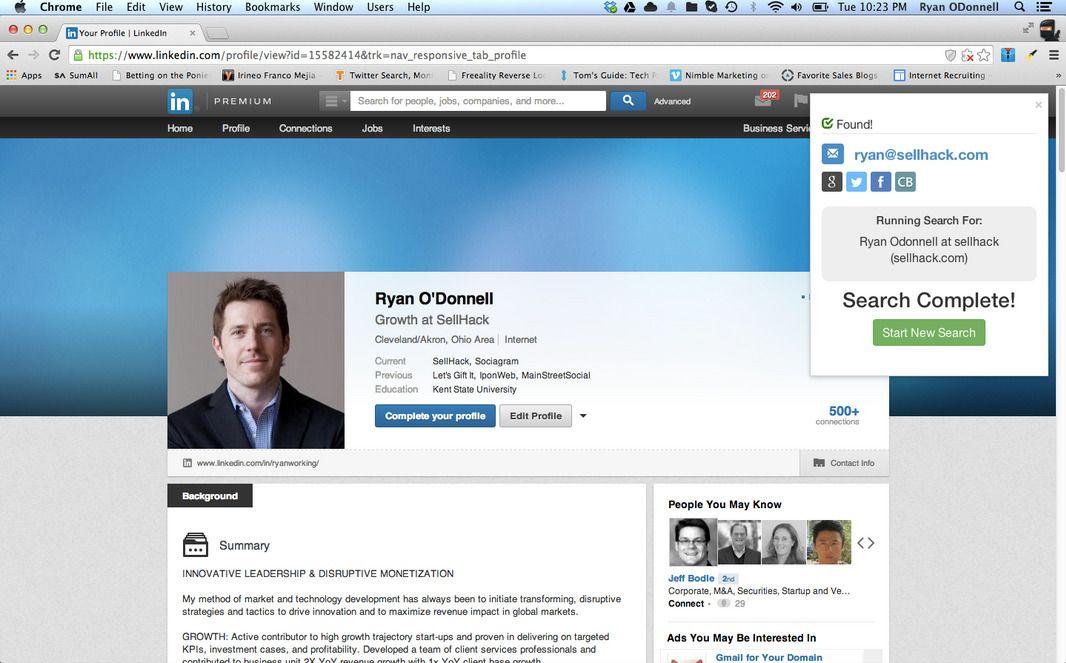
Task: Open the Background section tab
Action: (209, 496)
